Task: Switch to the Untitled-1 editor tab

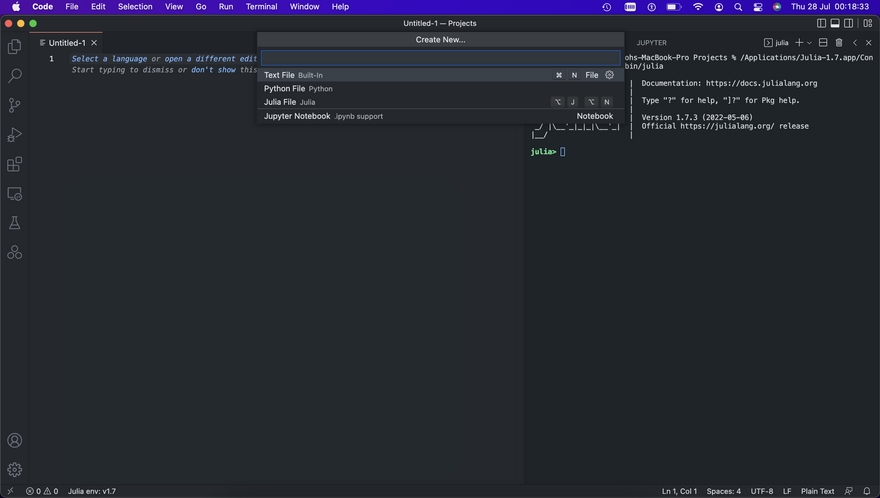Action: [67, 43]
